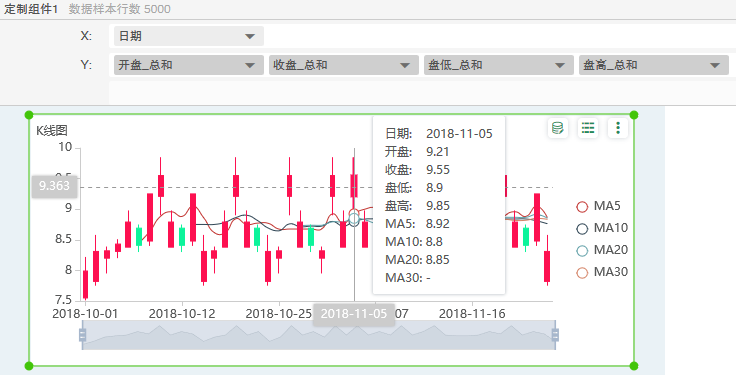Click the 盘高: 9.85 tooltip row

pyautogui.click(x=417, y=206)
